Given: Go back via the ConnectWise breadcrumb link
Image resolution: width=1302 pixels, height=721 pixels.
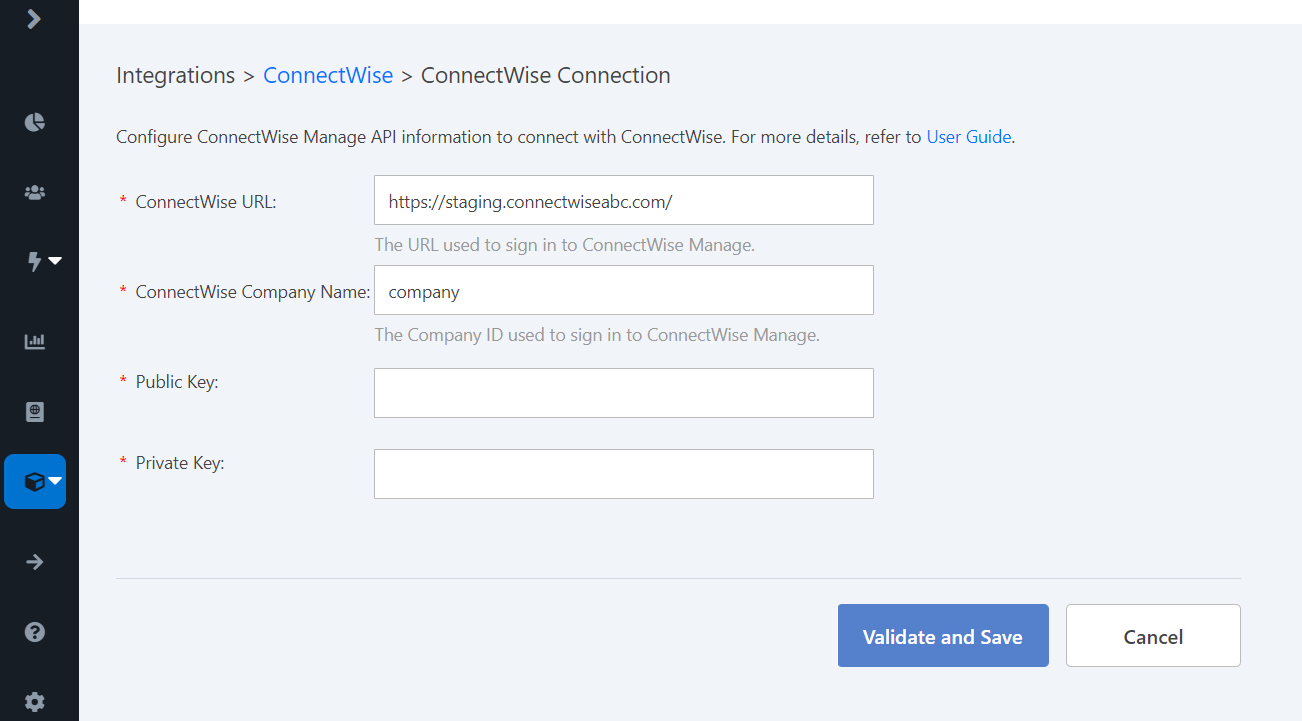Looking at the screenshot, I should pyautogui.click(x=328, y=75).
